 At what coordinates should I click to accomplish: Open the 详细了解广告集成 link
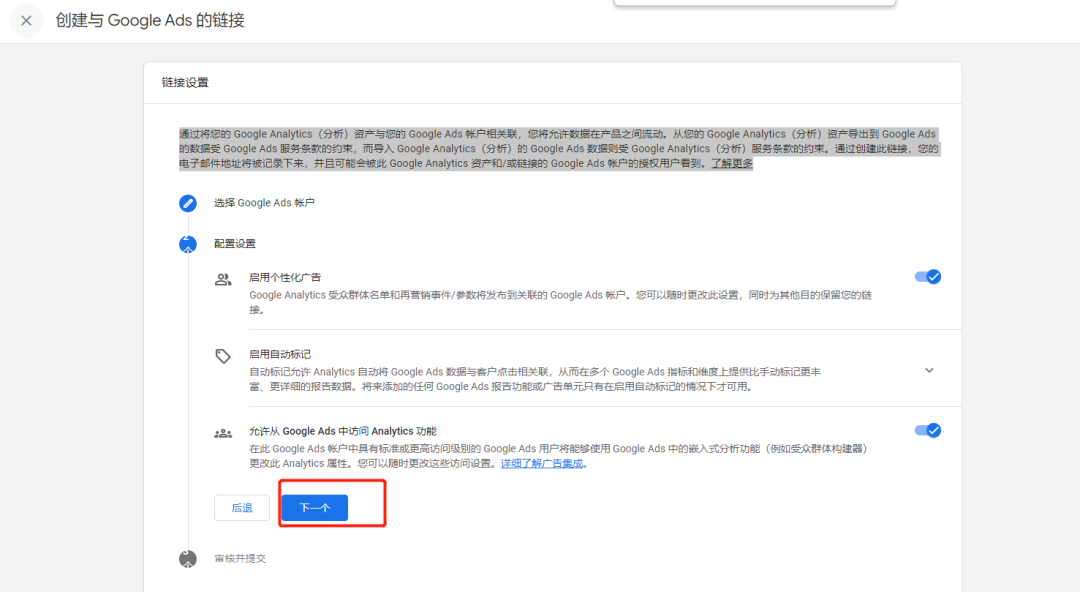[543, 463]
